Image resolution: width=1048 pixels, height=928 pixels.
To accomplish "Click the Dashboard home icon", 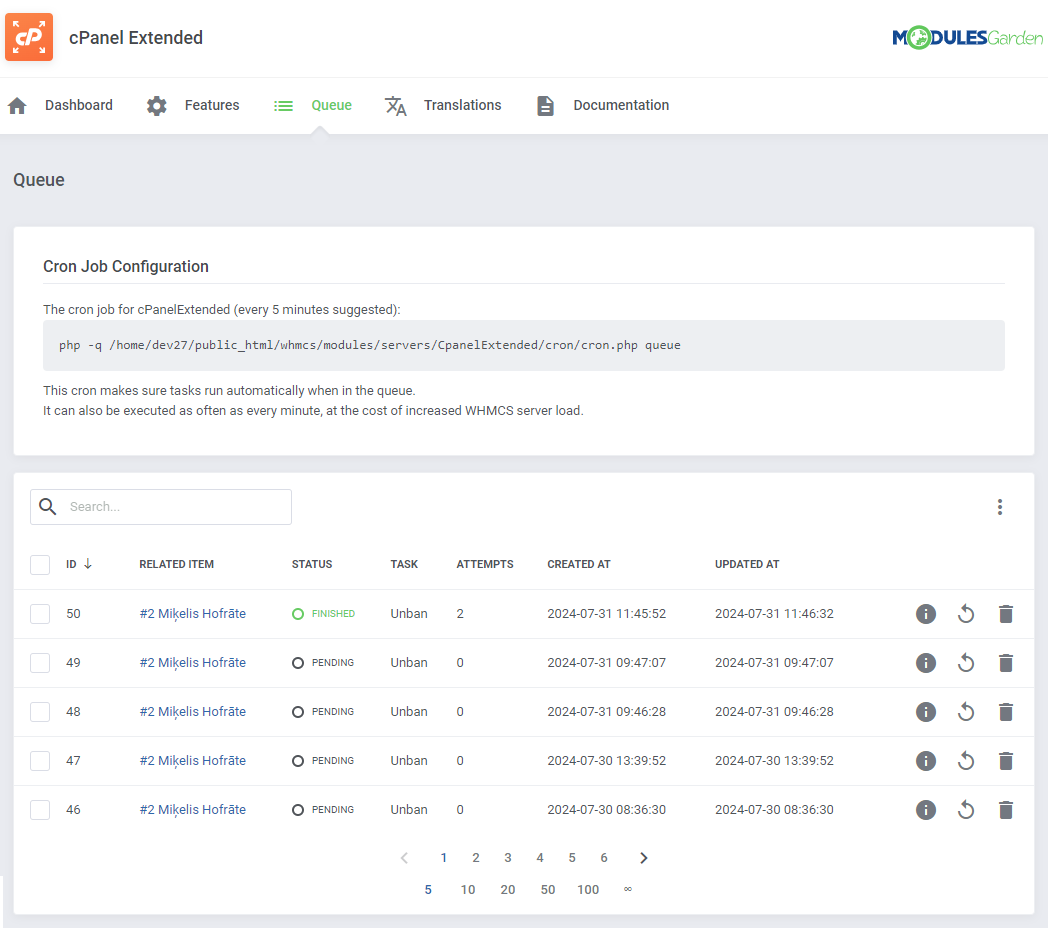I will point(17,106).
